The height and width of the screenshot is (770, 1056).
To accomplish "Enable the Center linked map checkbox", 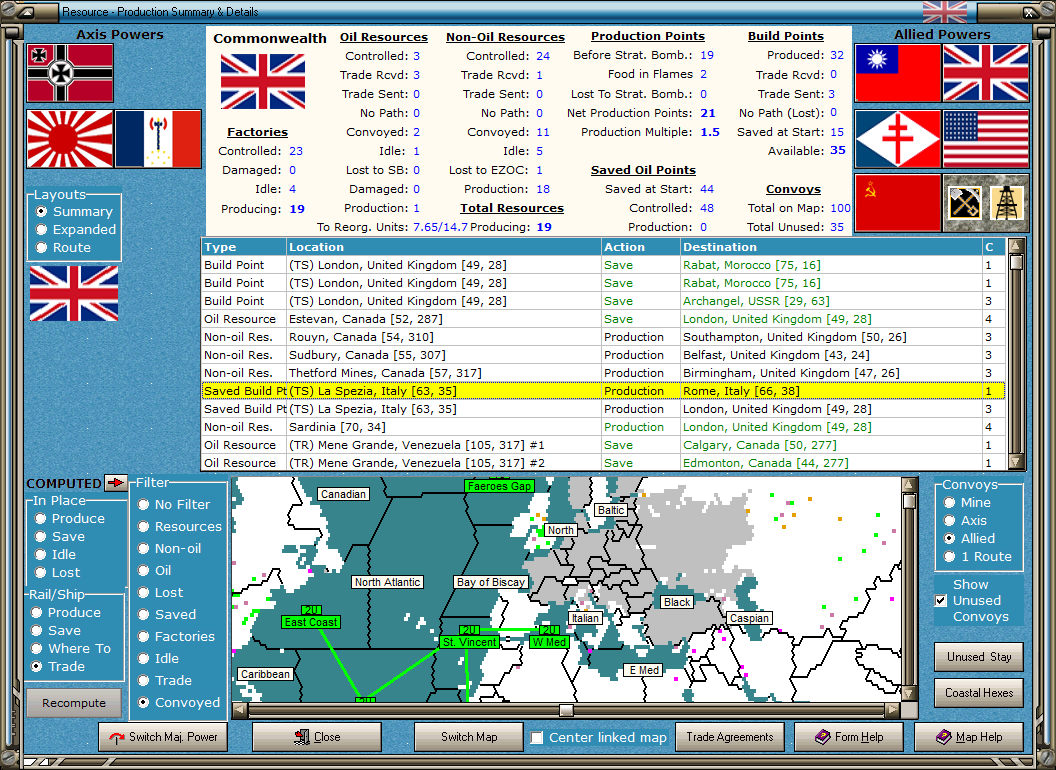I will click(x=537, y=738).
